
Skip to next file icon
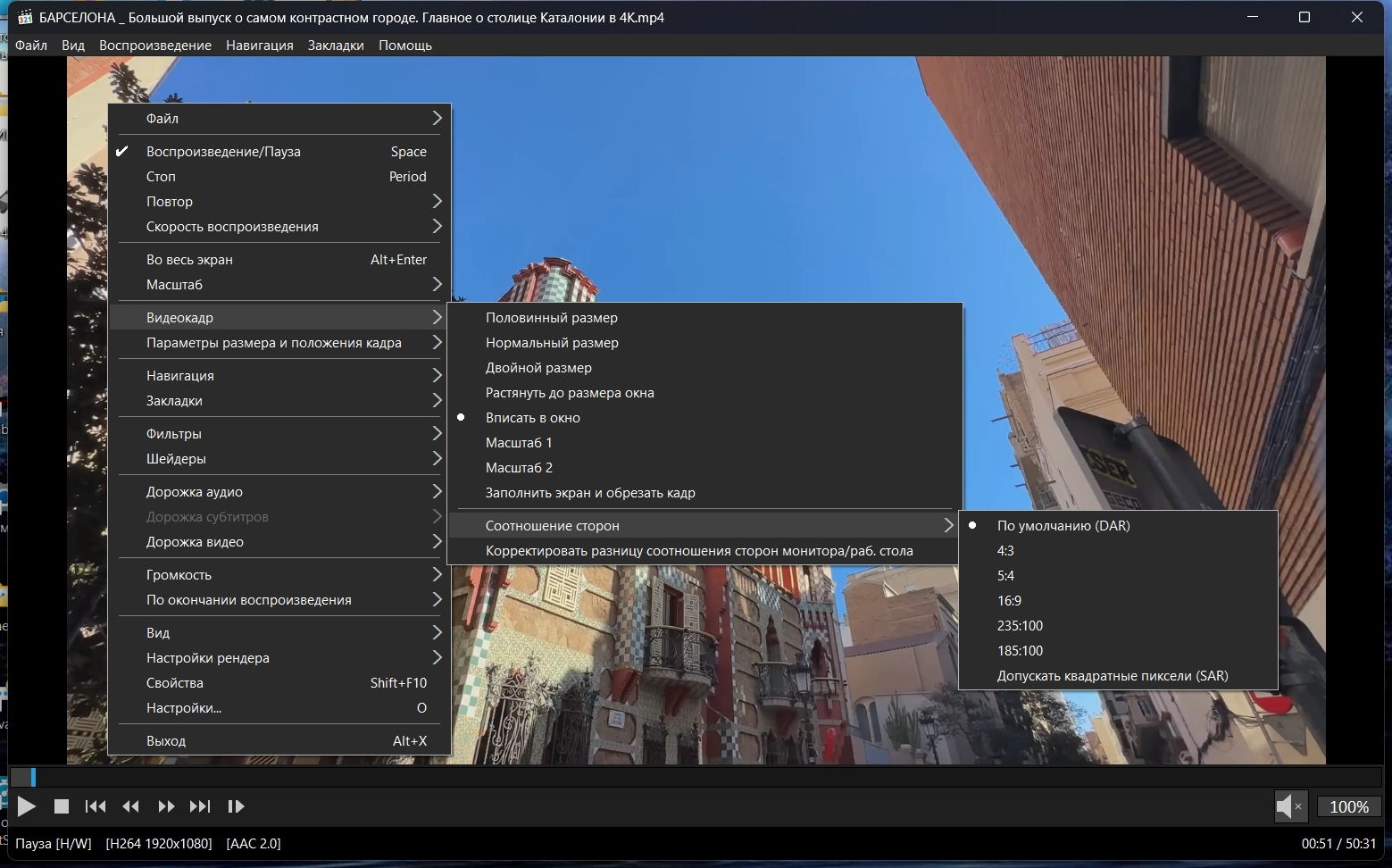[x=200, y=806]
